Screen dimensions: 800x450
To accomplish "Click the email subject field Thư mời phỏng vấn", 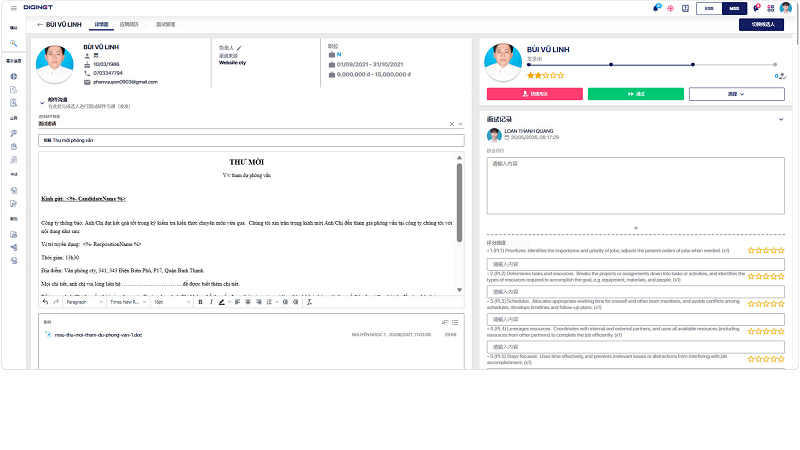I will 251,140.
